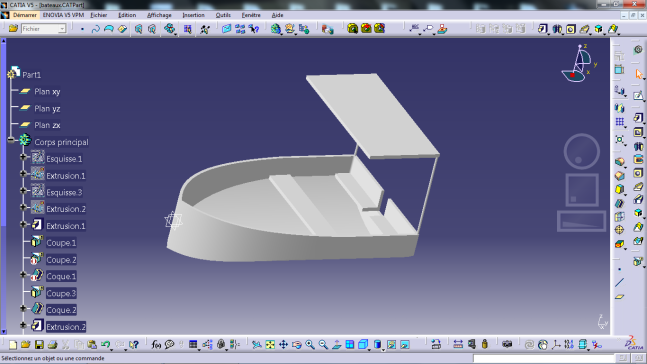
Task: Select the Normal View icon
Action: tap(336, 345)
